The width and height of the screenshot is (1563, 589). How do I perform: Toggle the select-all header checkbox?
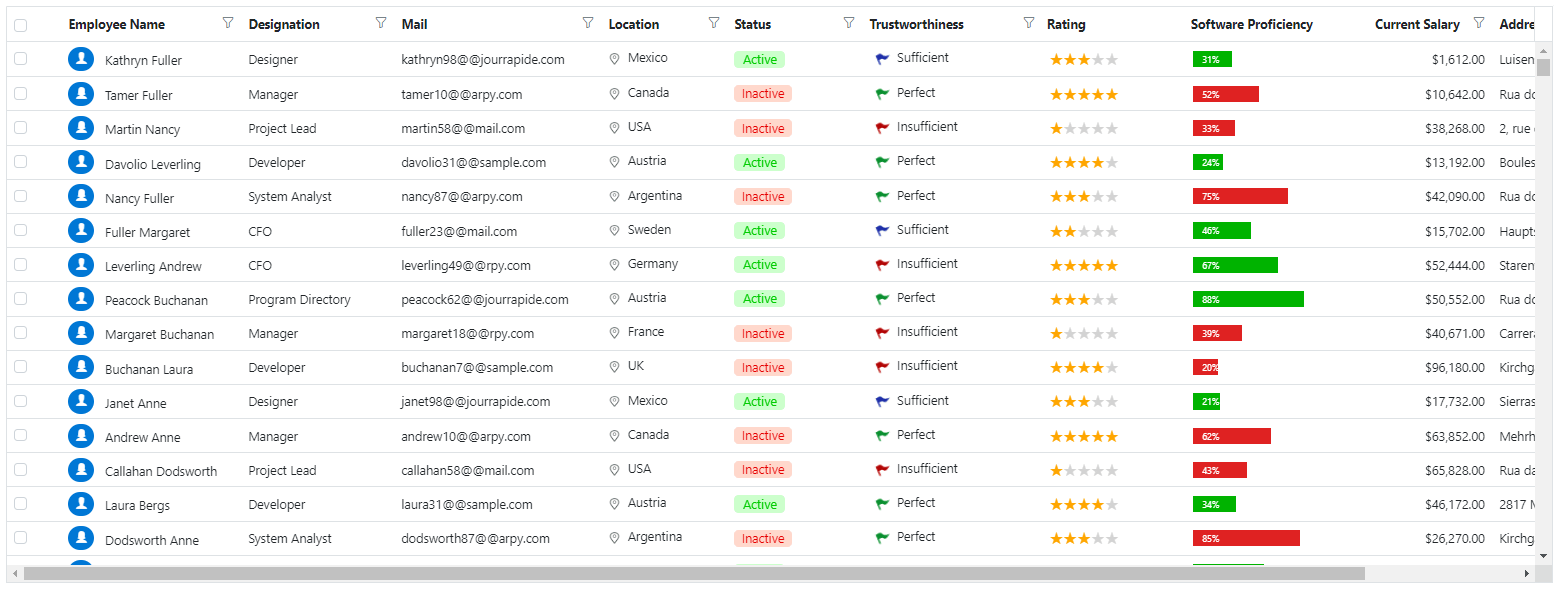pyautogui.click(x=21, y=25)
